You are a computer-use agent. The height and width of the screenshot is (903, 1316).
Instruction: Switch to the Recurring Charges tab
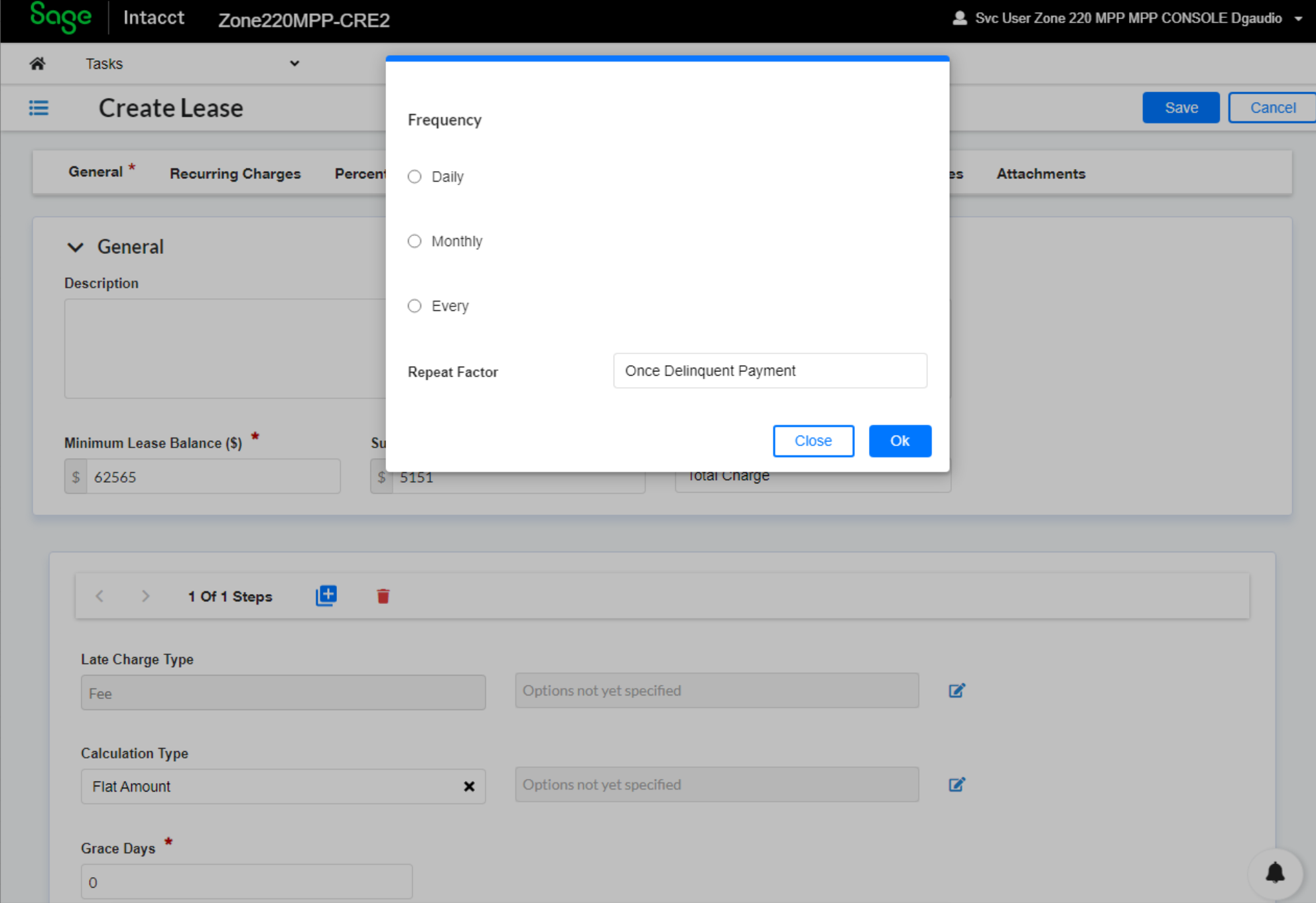tap(235, 173)
